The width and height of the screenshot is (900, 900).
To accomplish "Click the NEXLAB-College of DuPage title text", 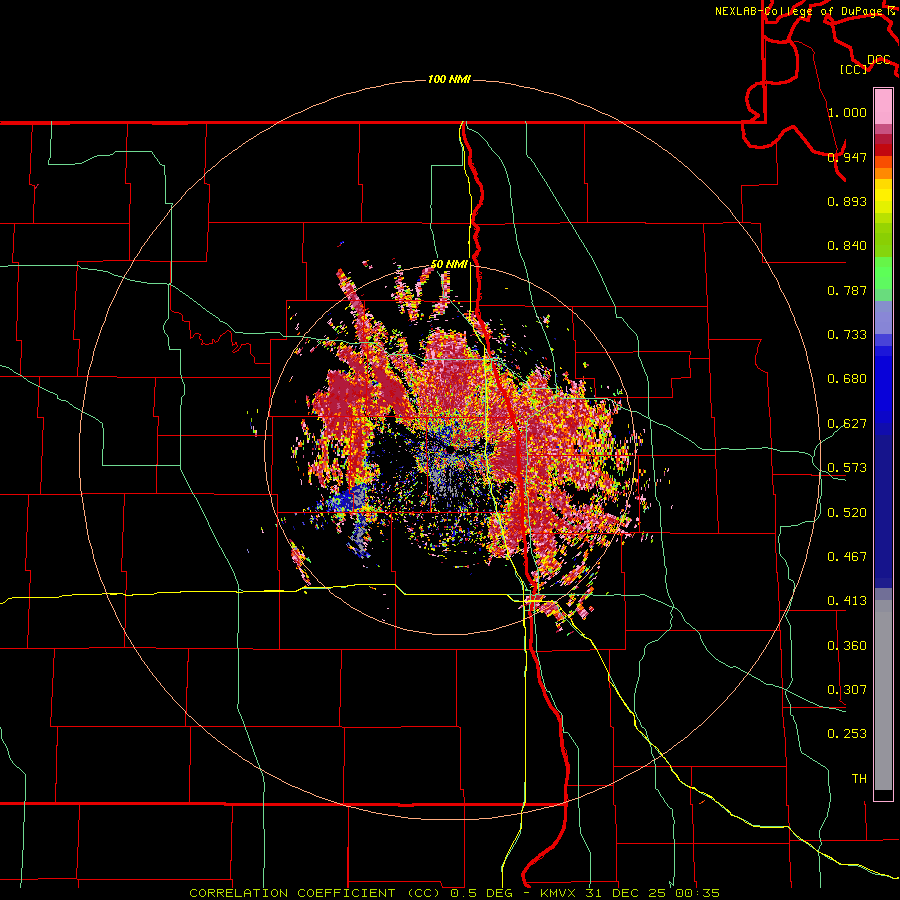I will pyautogui.click(x=799, y=11).
